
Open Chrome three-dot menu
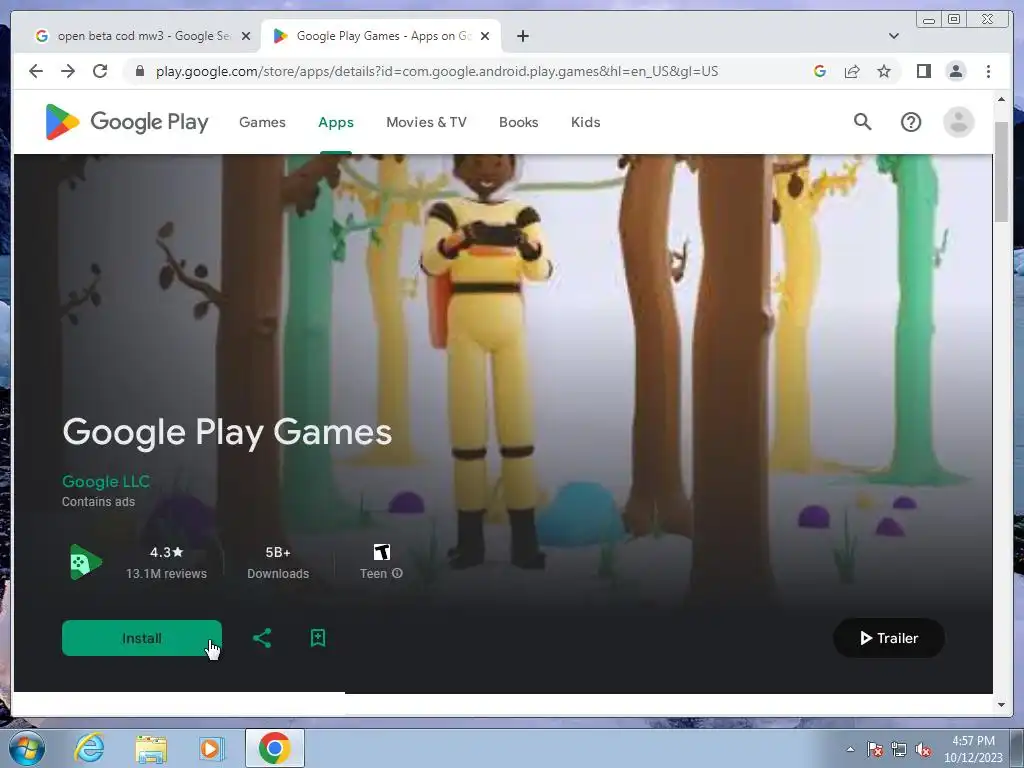tap(988, 71)
